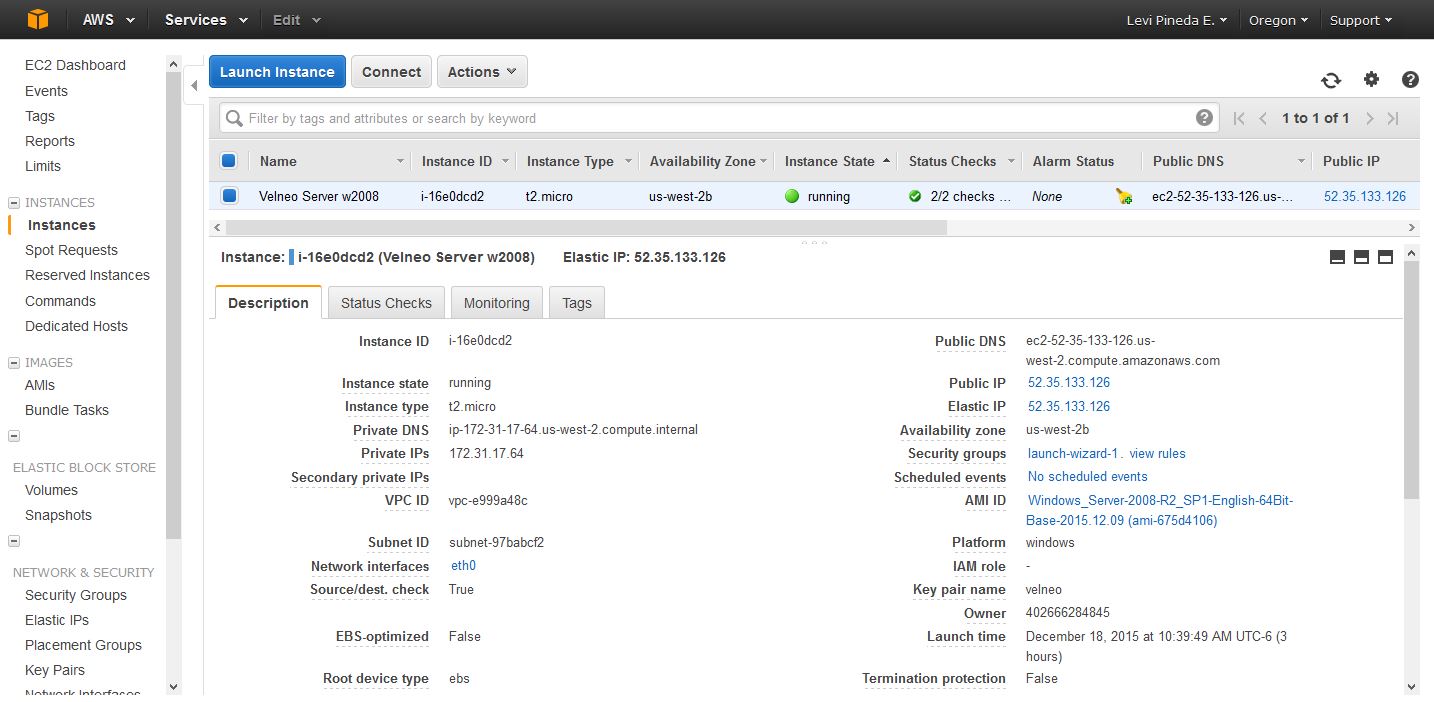Open Key Pairs in sidebar
1434x702 pixels.
coord(55,670)
